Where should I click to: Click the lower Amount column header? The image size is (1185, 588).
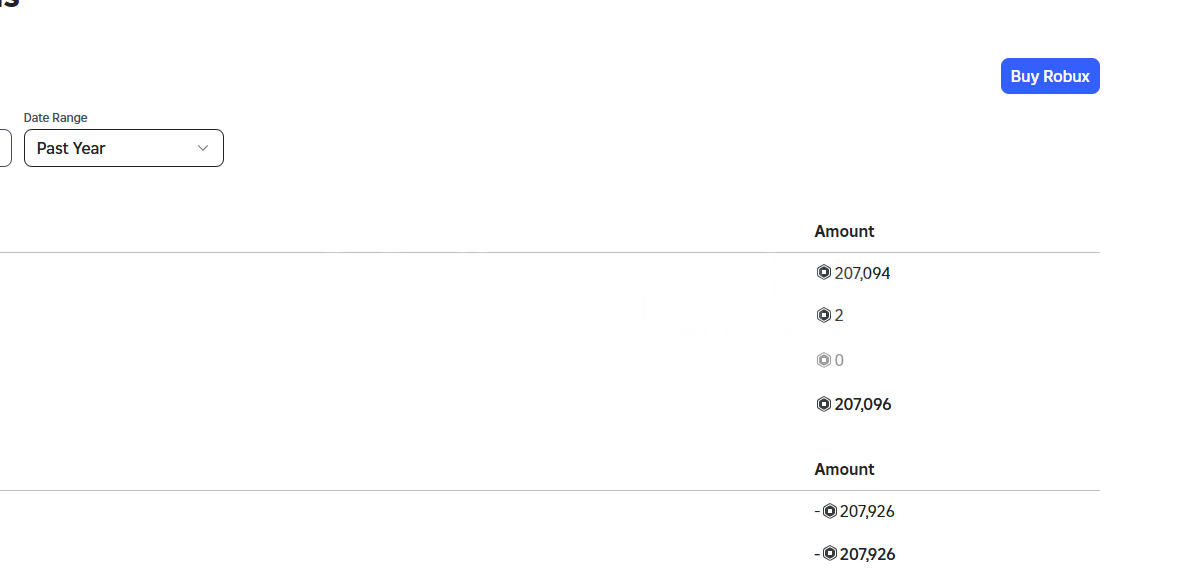[844, 469]
